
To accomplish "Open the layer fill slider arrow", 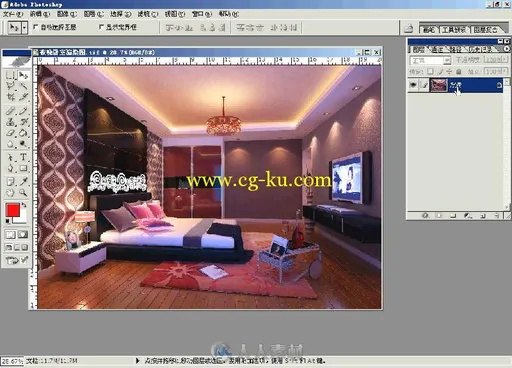I will tap(505, 71).
